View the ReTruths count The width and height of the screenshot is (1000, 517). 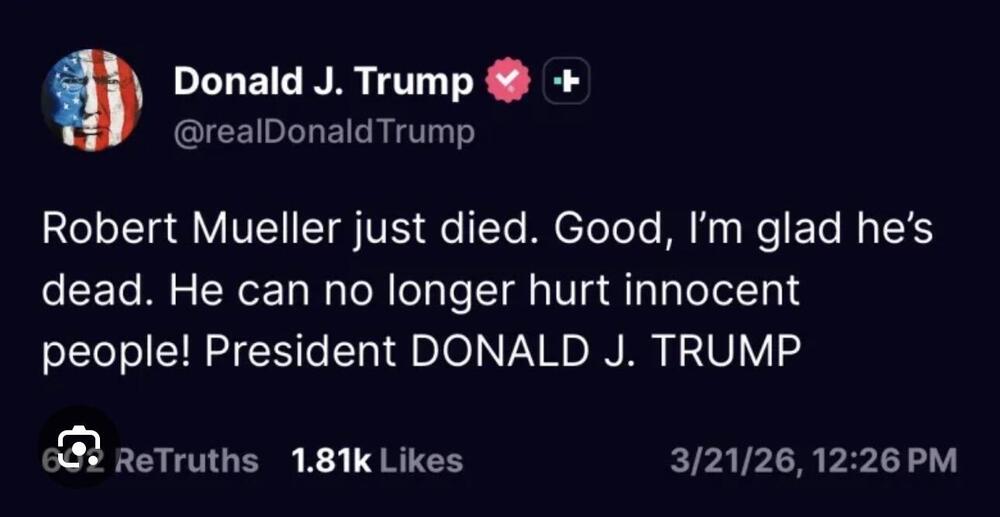click(150, 461)
